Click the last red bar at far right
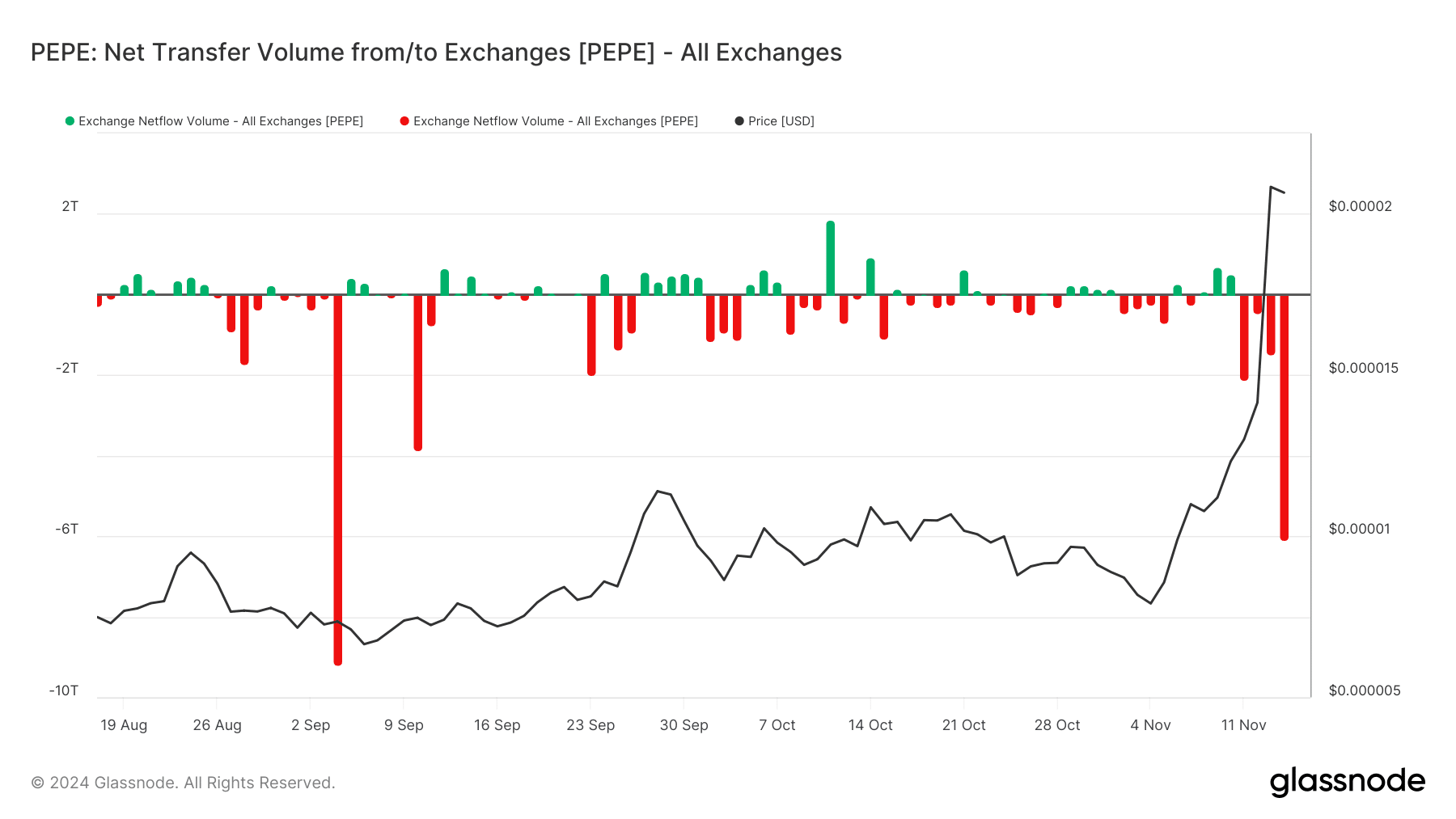1456x819 pixels. point(1284,420)
